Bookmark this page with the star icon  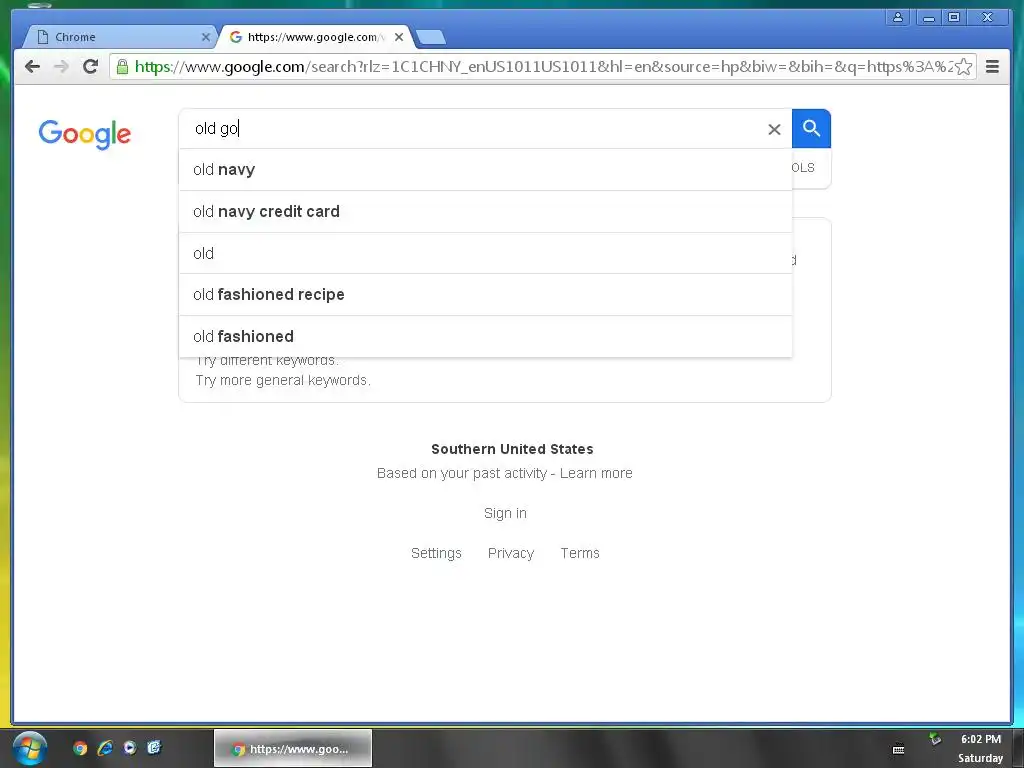[x=963, y=67]
